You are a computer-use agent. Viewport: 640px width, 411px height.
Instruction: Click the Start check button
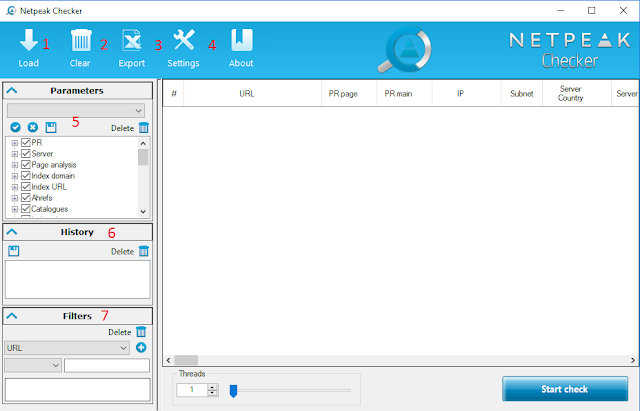click(565, 389)
